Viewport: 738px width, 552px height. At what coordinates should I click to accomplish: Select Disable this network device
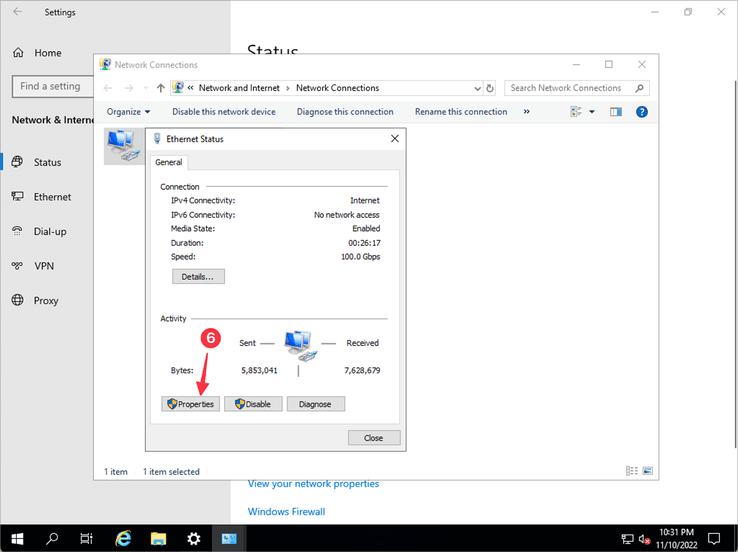223,112
